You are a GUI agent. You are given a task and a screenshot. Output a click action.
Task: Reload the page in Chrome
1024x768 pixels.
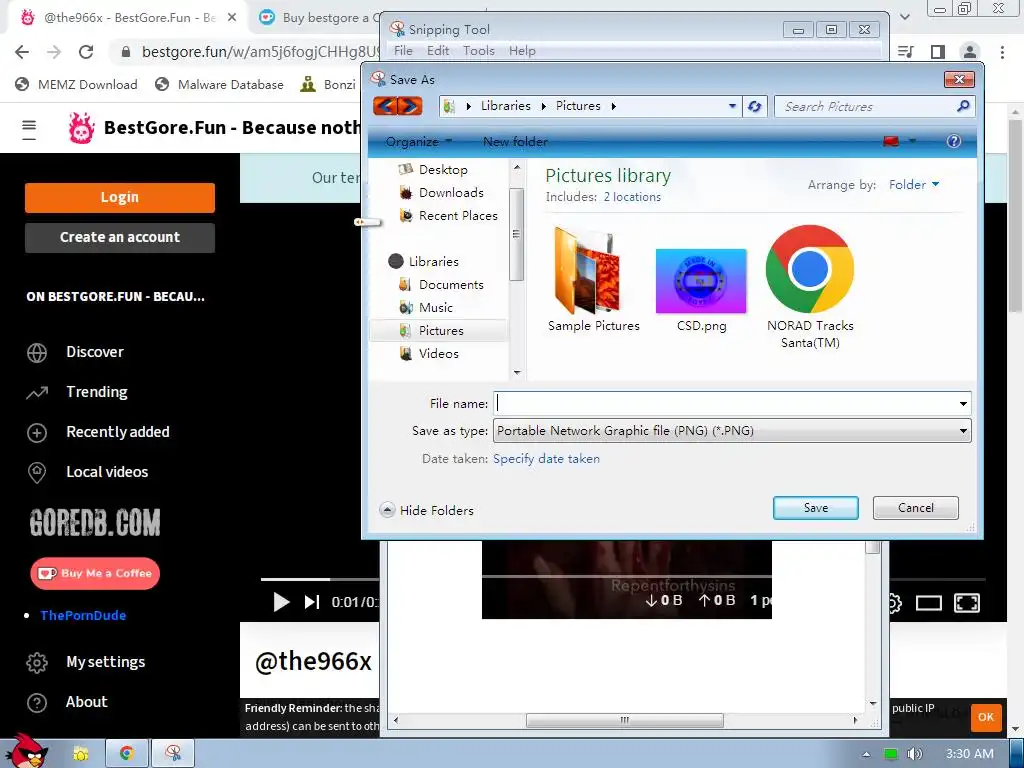point(86,52)
